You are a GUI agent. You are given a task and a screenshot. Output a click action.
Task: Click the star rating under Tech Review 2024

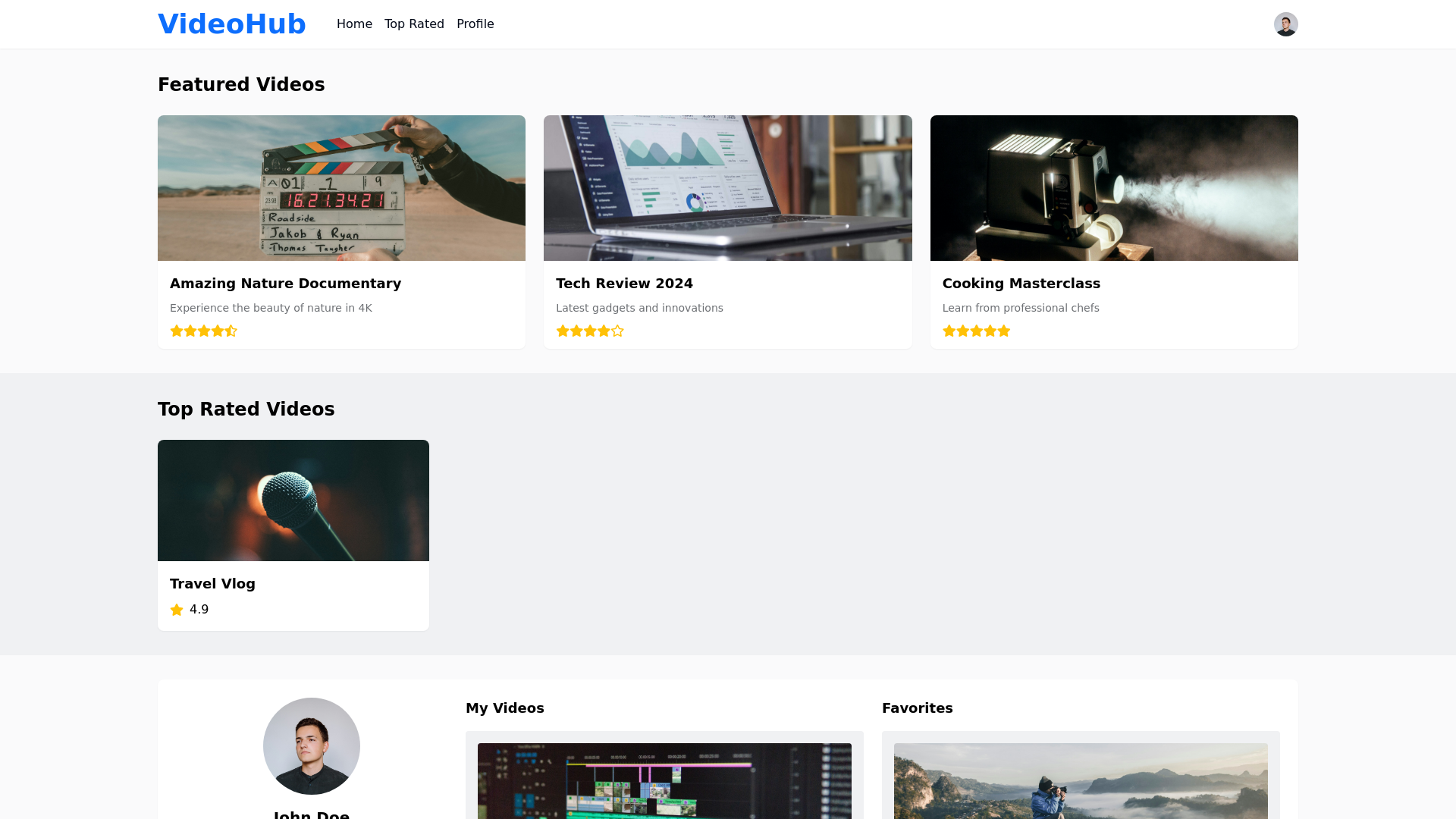click(589, 331)
